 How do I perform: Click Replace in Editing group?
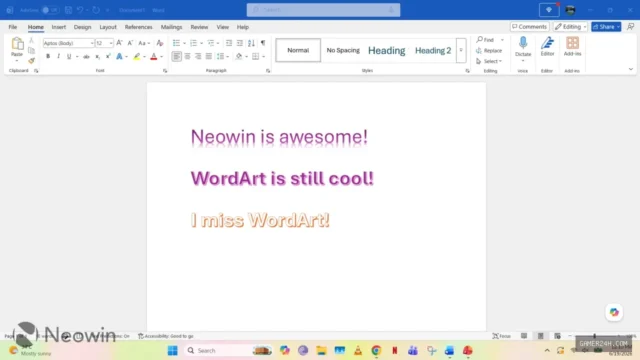coord(489,51)
